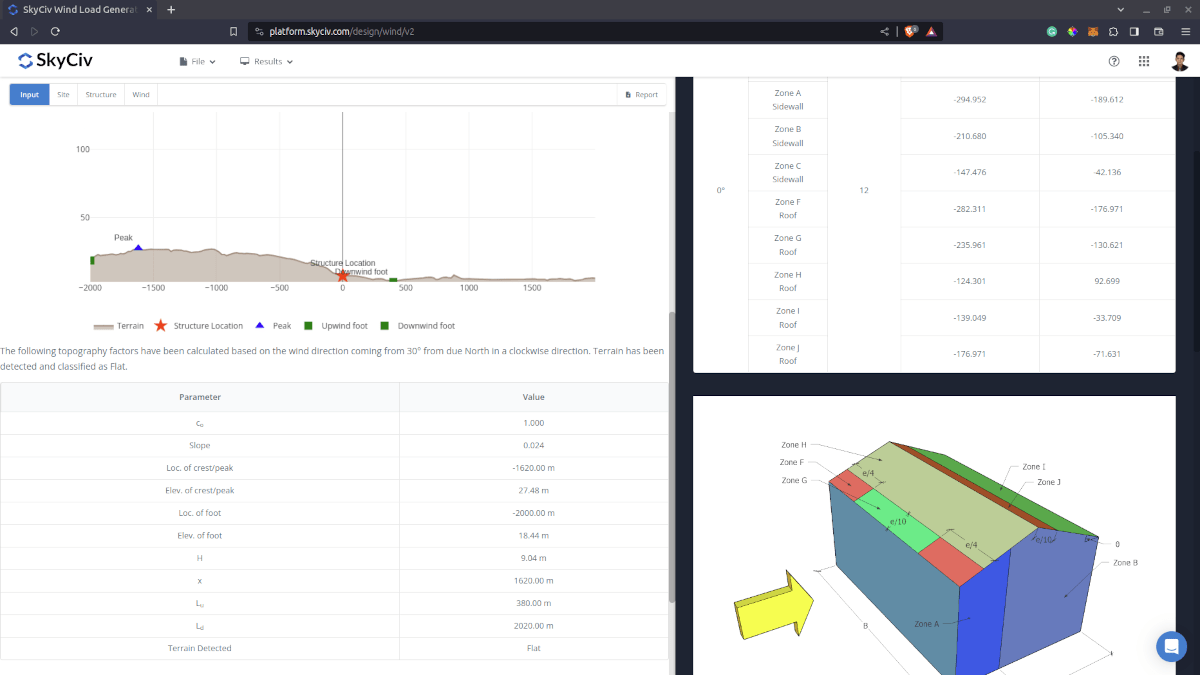Open the File dropdown menu
Viewport: 1200px width, 675px height.
197,61
